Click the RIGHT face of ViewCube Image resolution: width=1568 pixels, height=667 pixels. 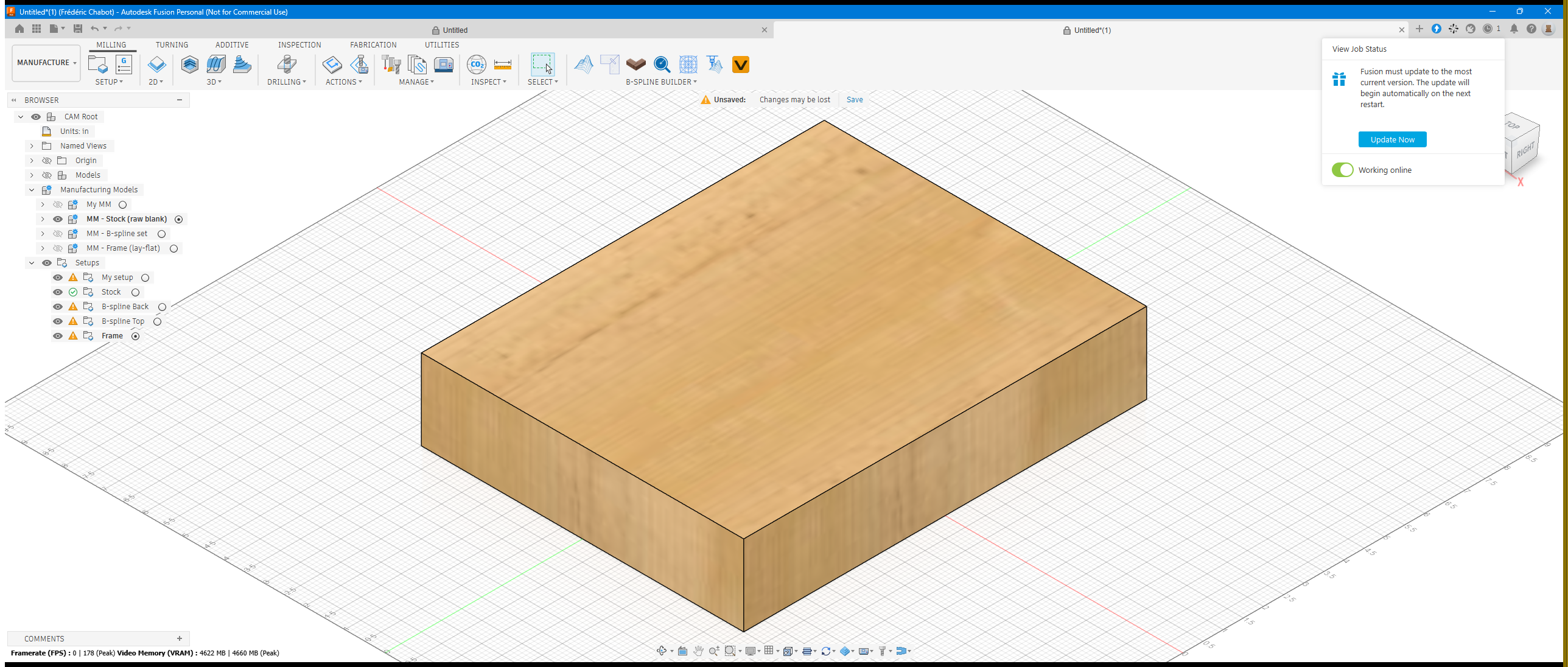point(1525,149)
